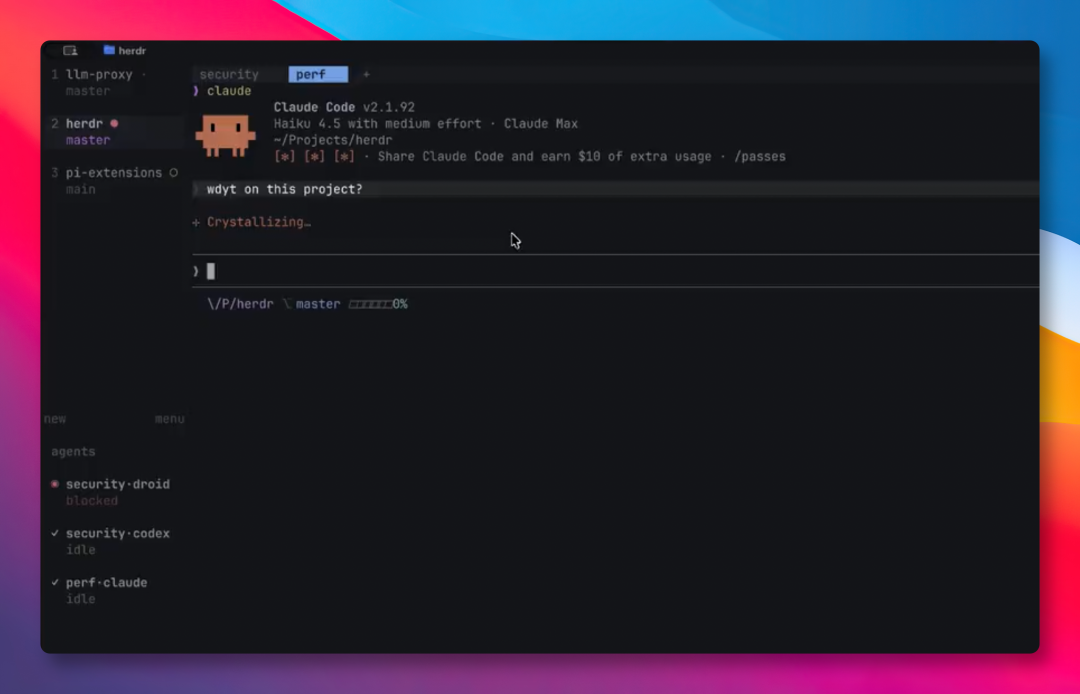Click the red blocked indicator for security·droid
The height and width of the screenshot is (694, 1080).
pos(55,484)
